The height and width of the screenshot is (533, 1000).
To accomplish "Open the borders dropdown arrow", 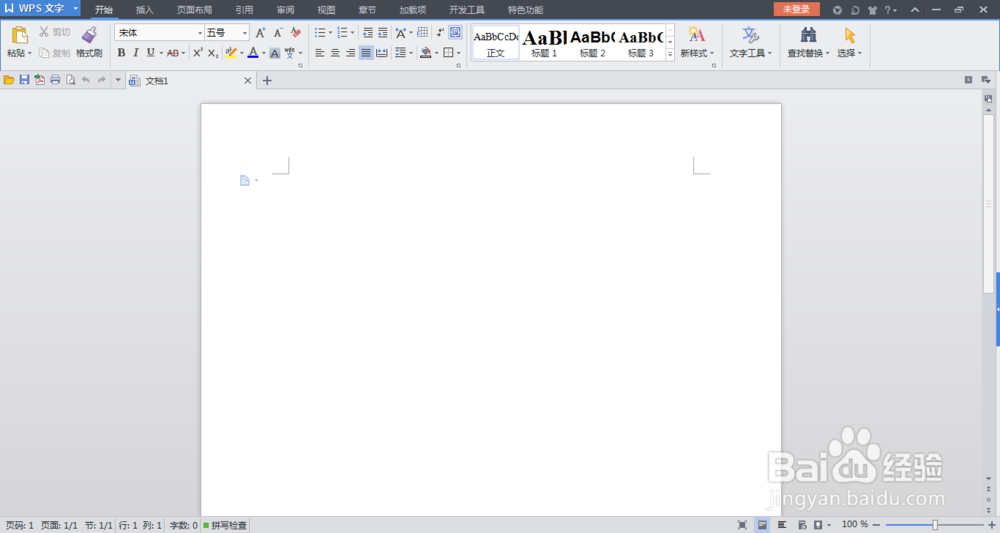I will (459, 53).
